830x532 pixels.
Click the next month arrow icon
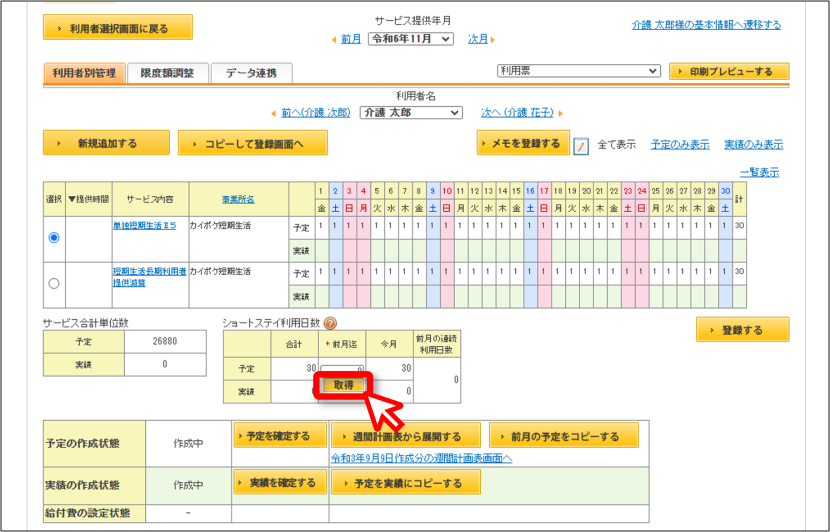[493, 40]
